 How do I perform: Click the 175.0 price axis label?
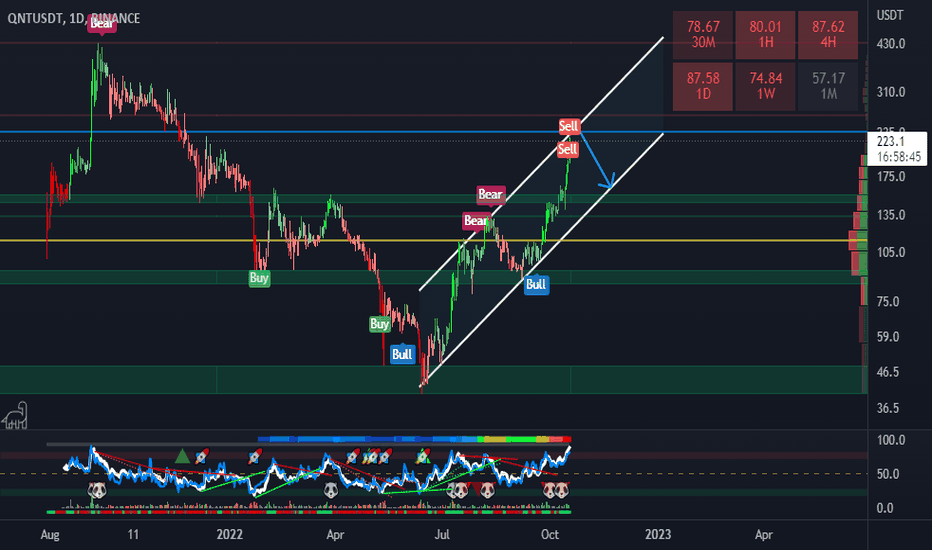(891, 177)
